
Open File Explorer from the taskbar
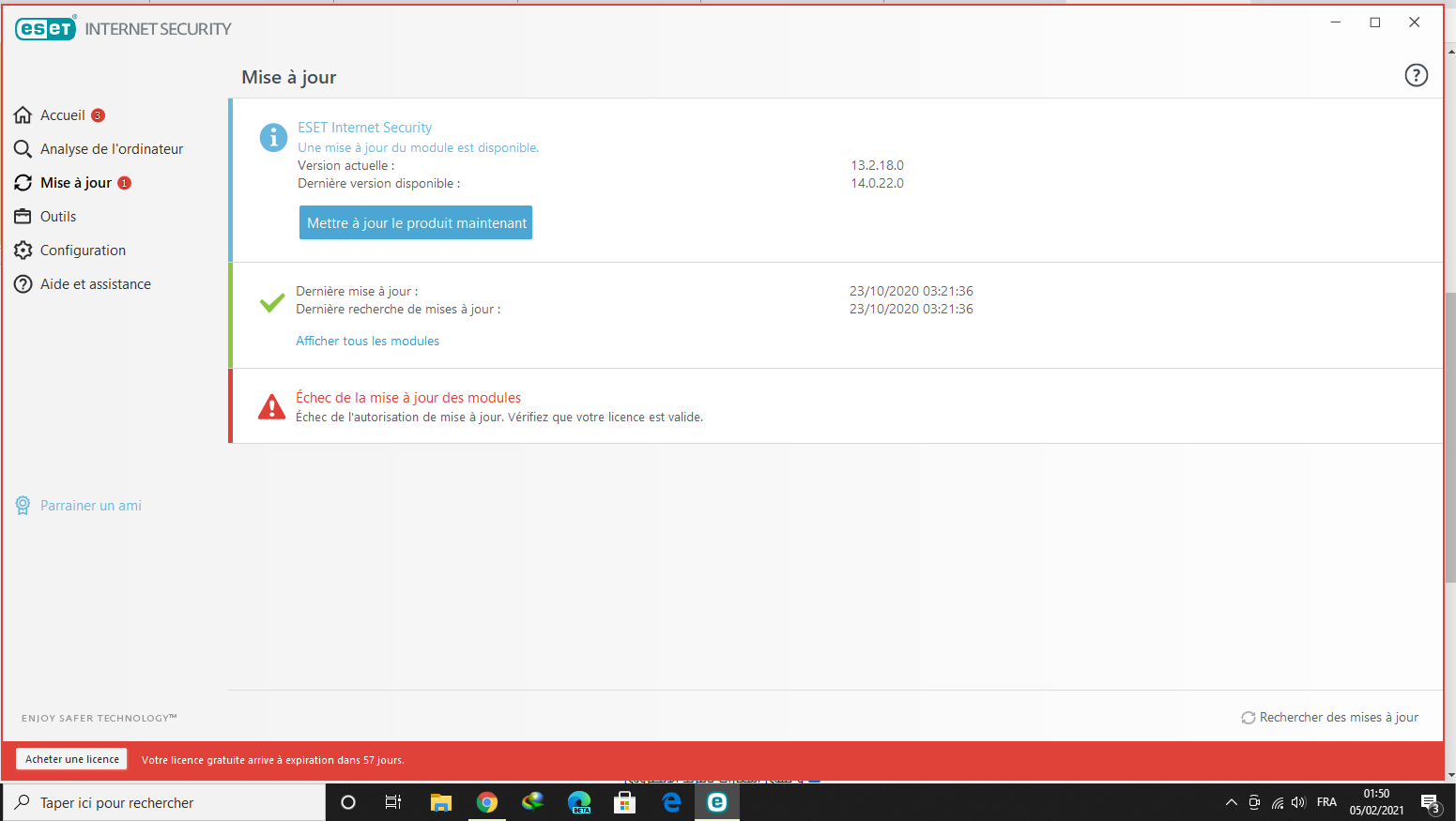pos(440,802)
